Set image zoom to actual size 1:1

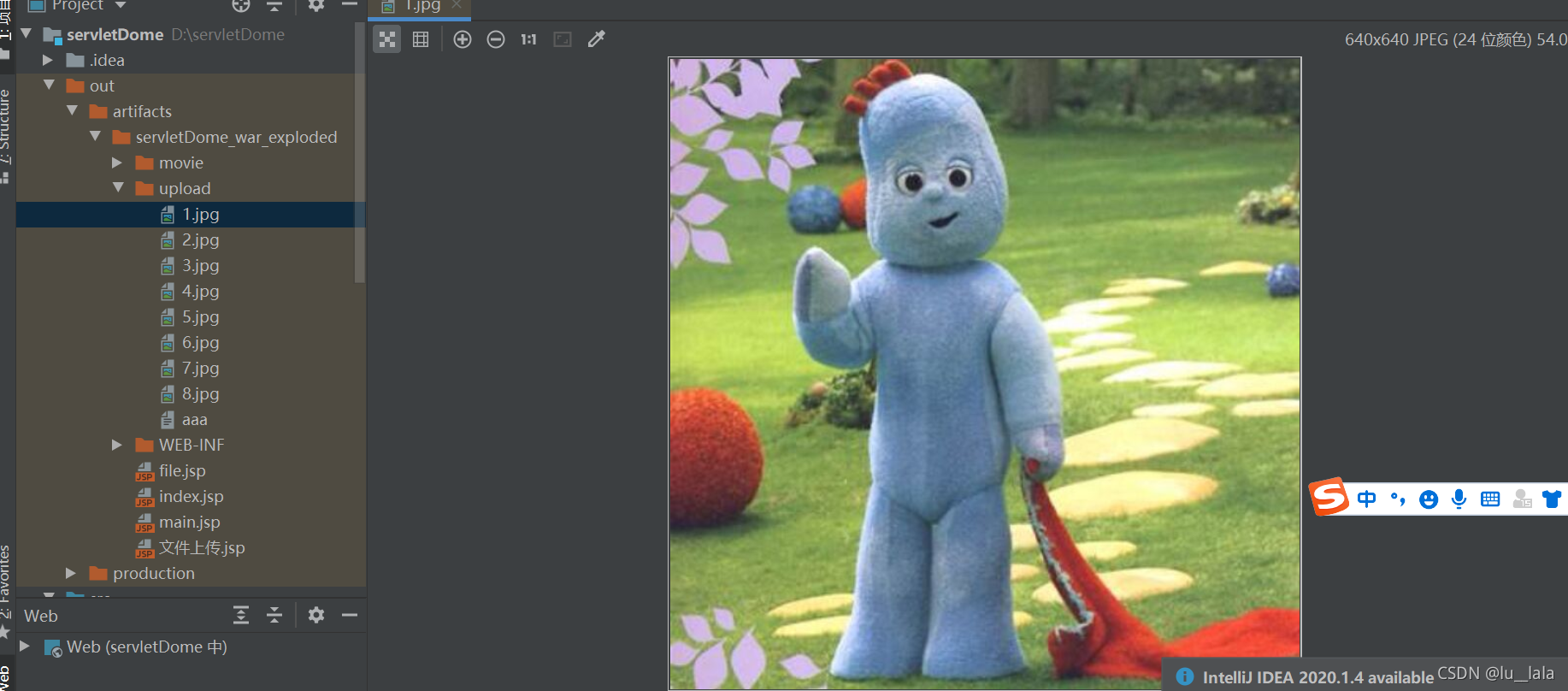(x=528, y=39)
